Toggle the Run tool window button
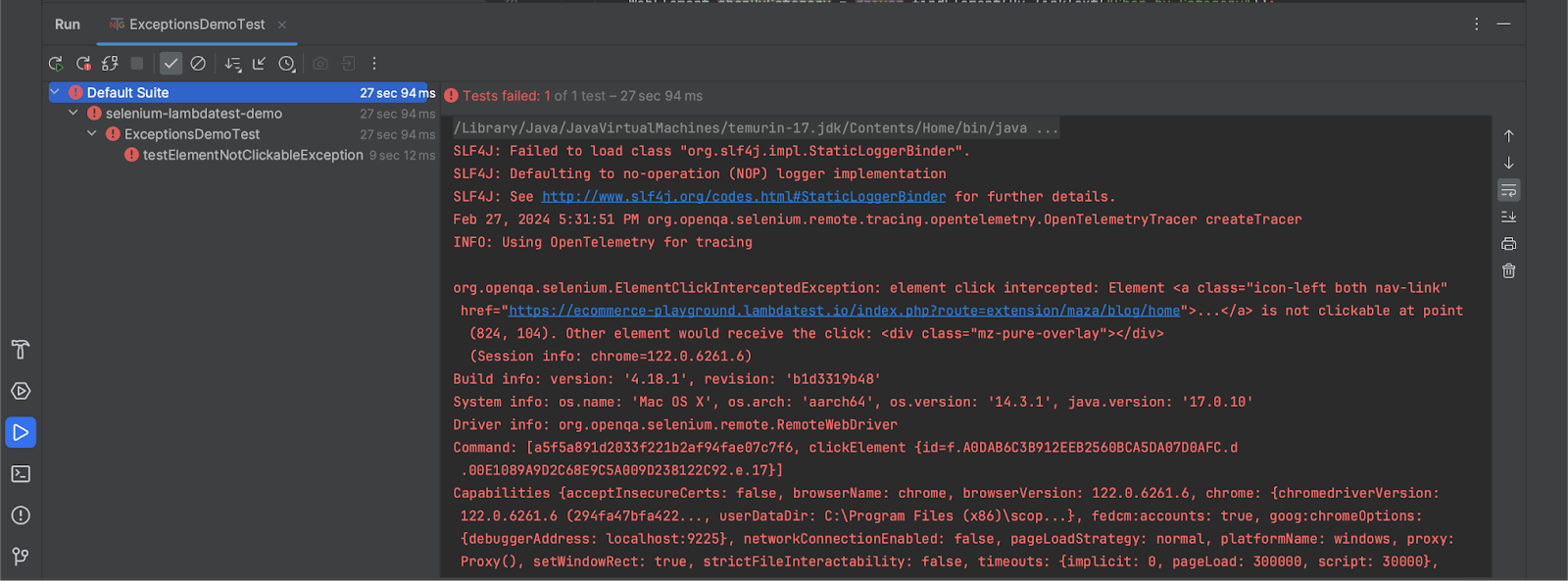This screenshot has height=581, width=1568. [21, 432]
